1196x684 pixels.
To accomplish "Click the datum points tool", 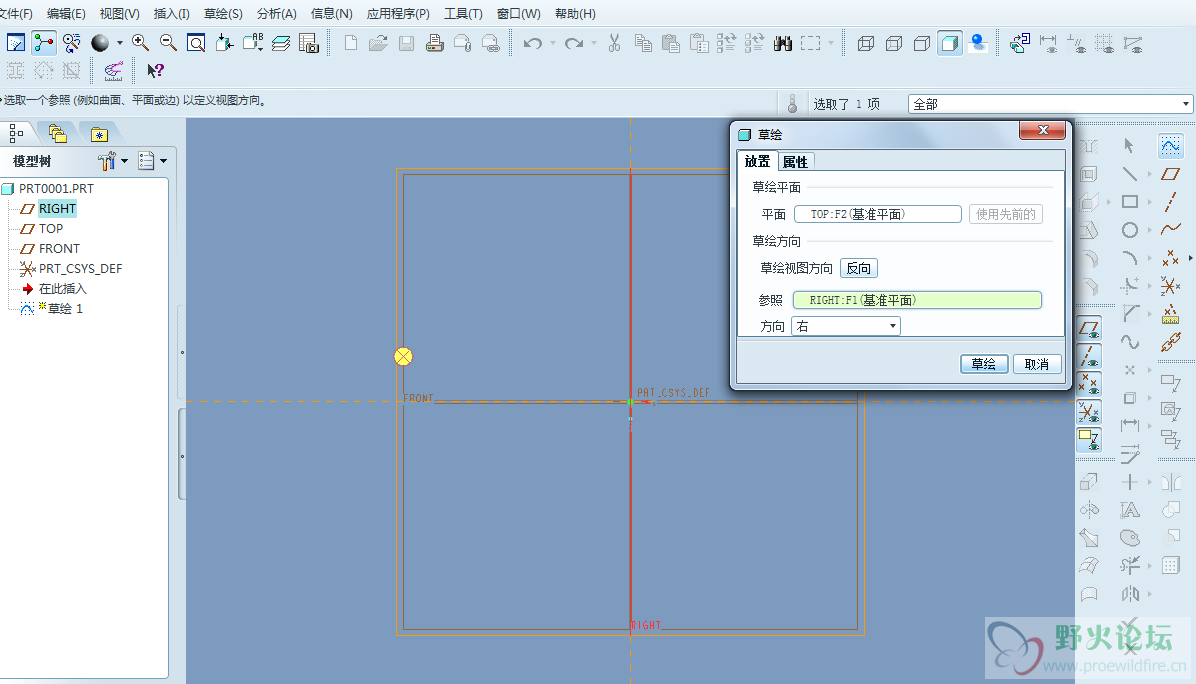I will click(1170, 258).
